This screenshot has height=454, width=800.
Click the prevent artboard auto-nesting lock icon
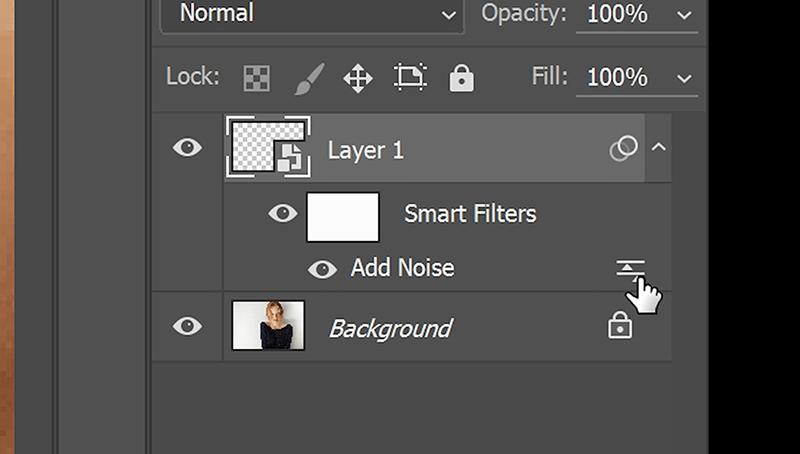click(x=410, y=78)
